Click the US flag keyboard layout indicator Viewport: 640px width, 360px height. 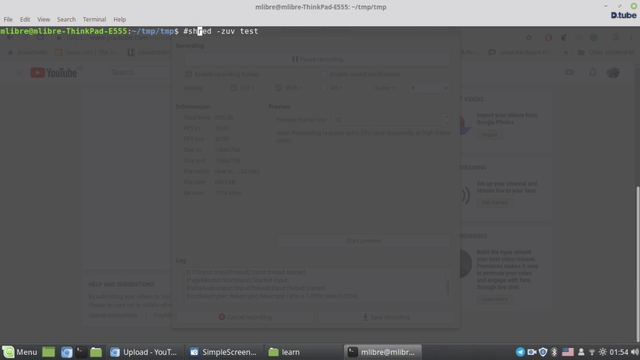tap(568, 352)
